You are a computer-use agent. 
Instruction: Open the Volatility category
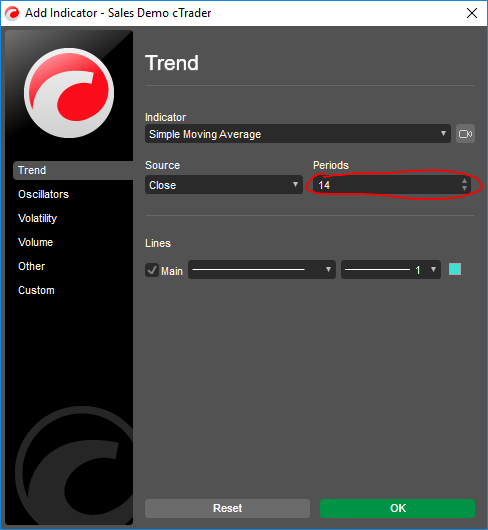[38, 218]
